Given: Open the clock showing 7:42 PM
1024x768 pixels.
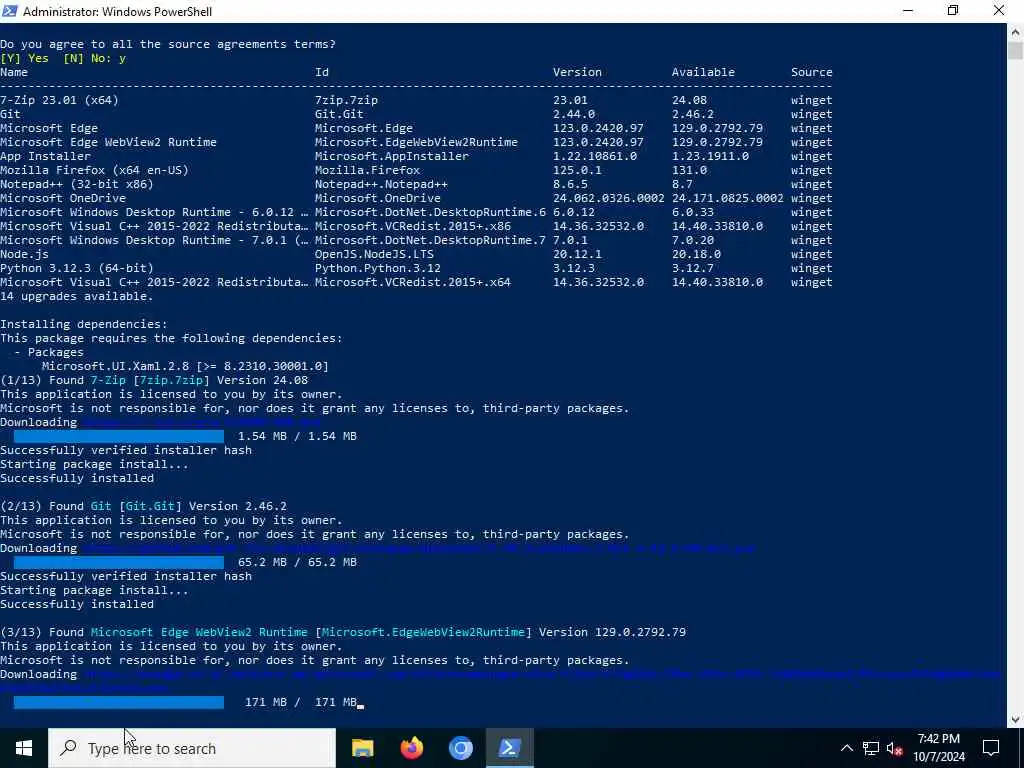Looking at the screenshot, I should click(939, 748).
